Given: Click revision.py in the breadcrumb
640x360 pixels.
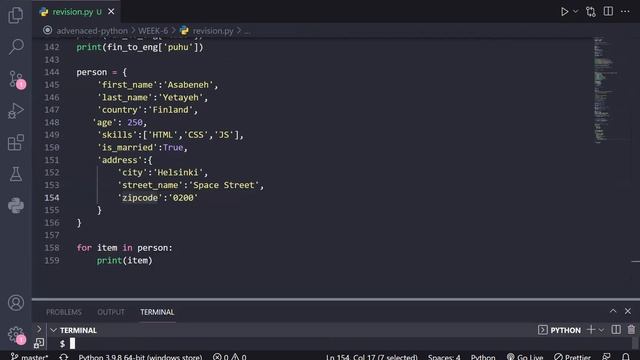Looking at the screenshot, I should point(213,31).
